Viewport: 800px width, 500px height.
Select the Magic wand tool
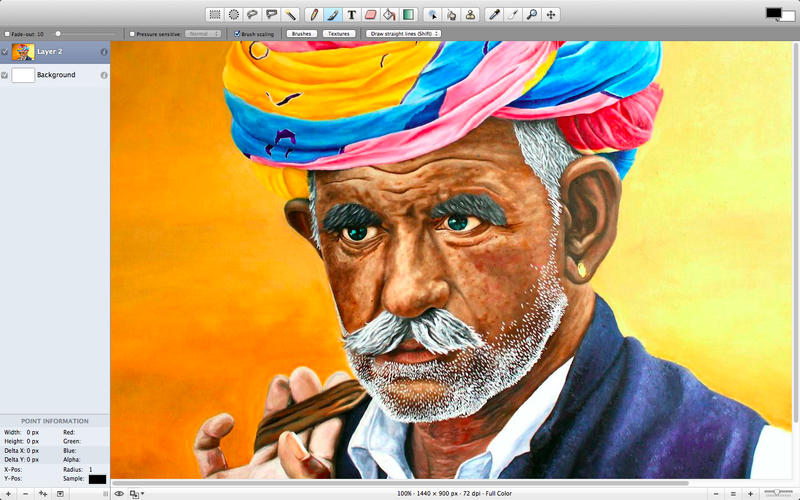290,15
